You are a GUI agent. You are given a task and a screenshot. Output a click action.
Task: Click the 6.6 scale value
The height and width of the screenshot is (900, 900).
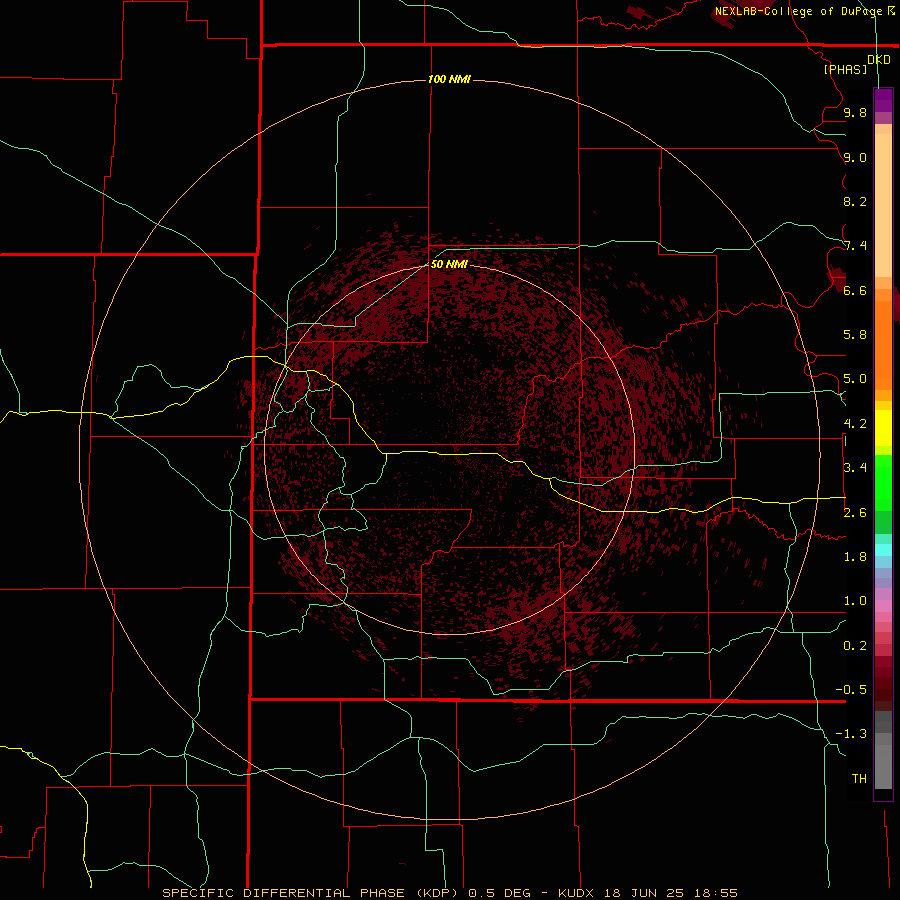855,290
